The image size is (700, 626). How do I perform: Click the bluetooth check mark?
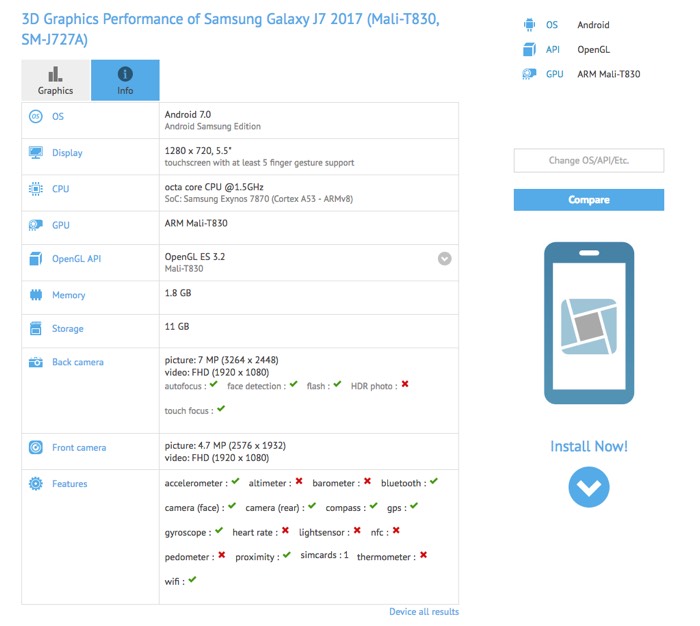(434, 481)
